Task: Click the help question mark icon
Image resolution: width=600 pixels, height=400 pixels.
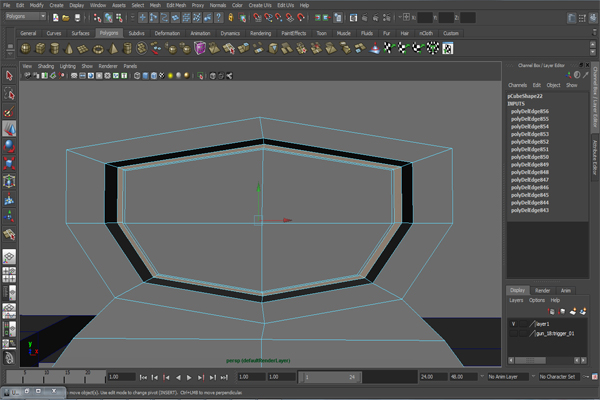Action: (218, 17)
